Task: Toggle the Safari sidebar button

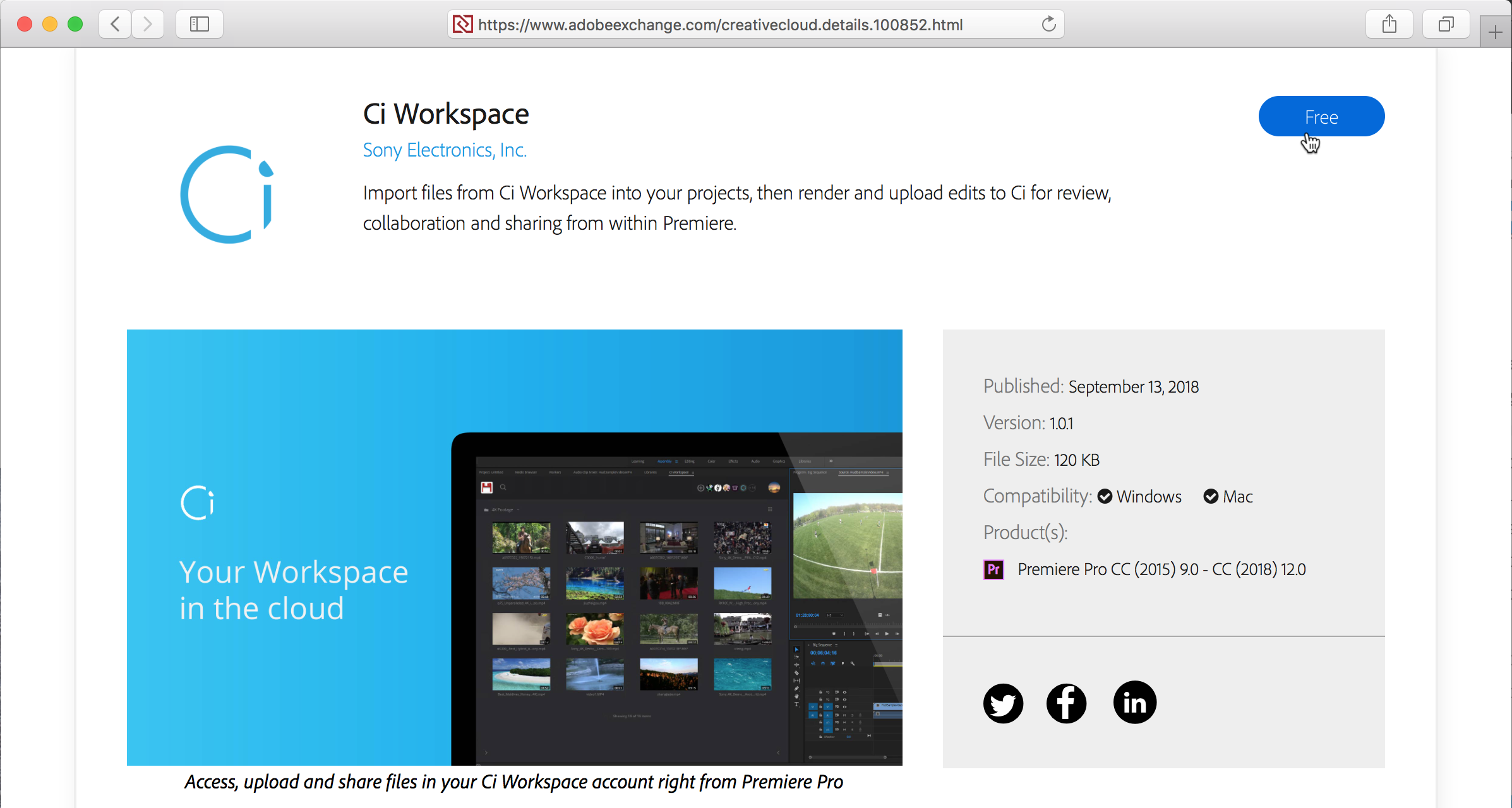Action: 200,25
